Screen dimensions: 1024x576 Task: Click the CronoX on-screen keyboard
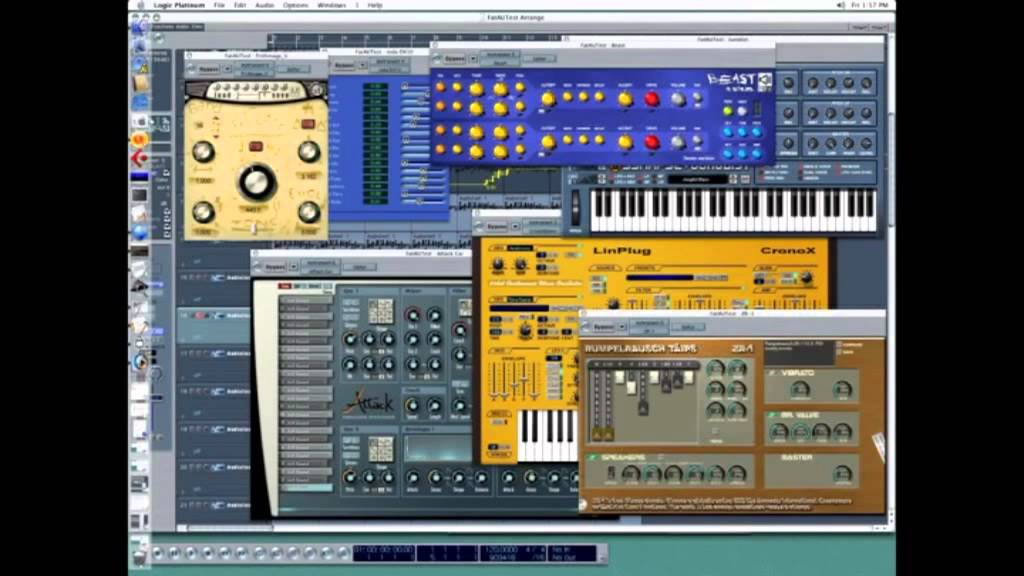547,436
